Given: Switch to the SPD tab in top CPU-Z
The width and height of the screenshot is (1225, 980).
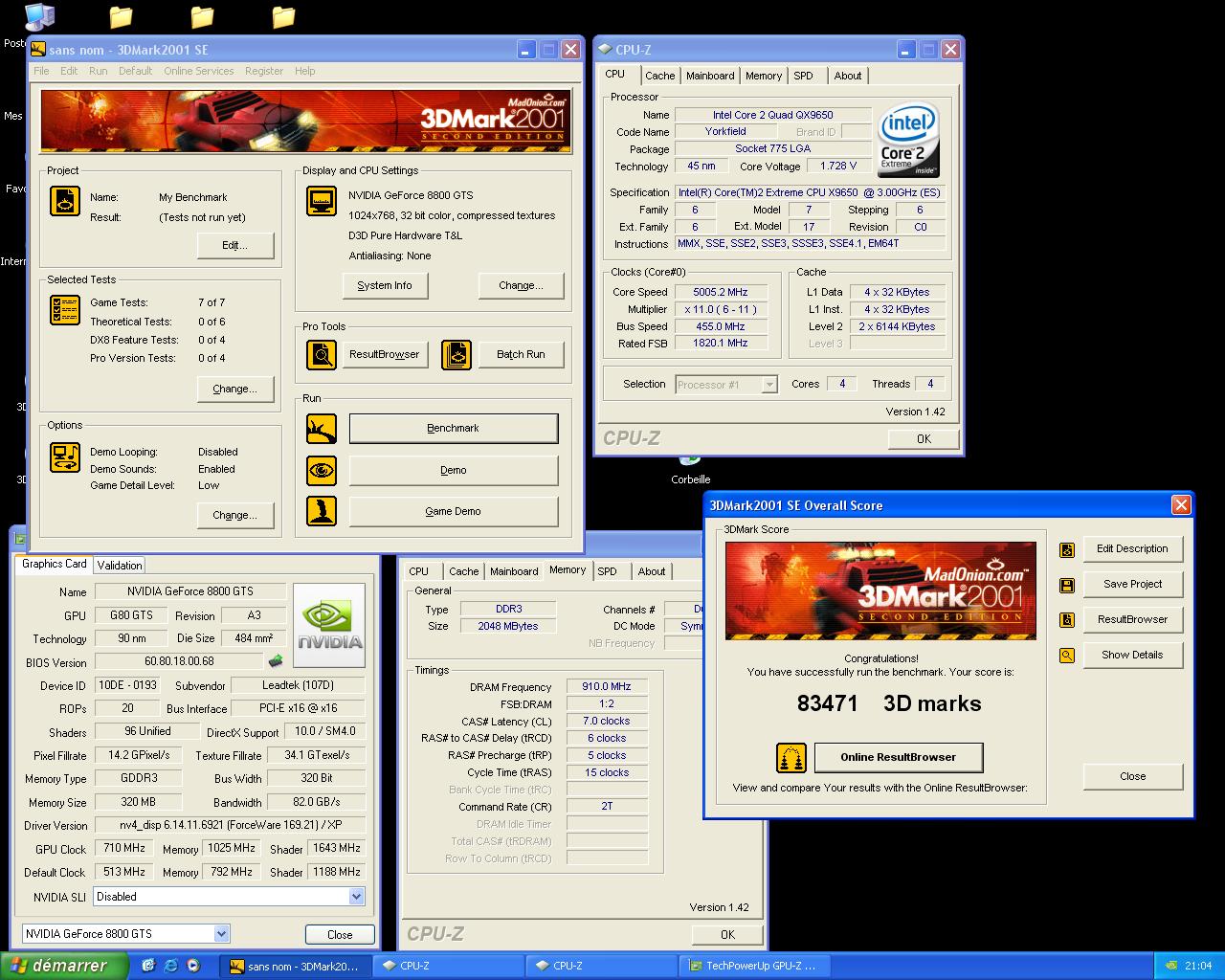Looking at the screenshot, I should (x=803, y=76).
